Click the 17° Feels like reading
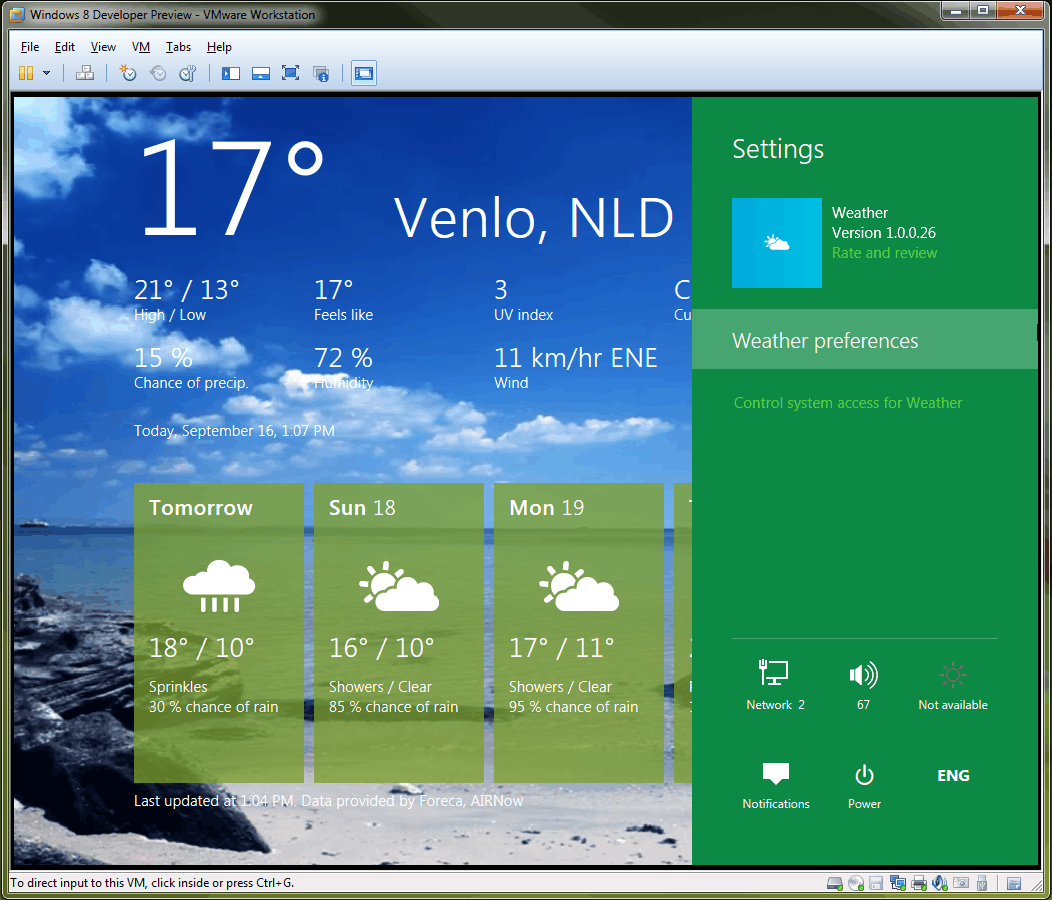The width and height of the screenshot is (1052, 900). pyautogui.click(x=344, y=300)
